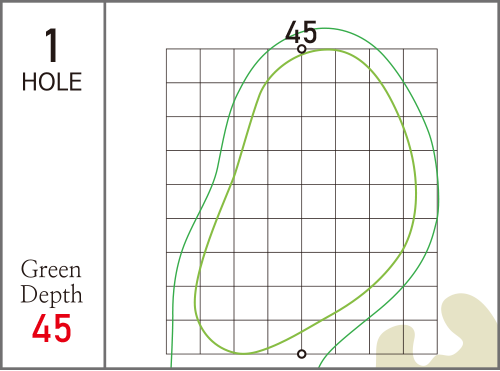Click the top of the inner green outline

328,50
